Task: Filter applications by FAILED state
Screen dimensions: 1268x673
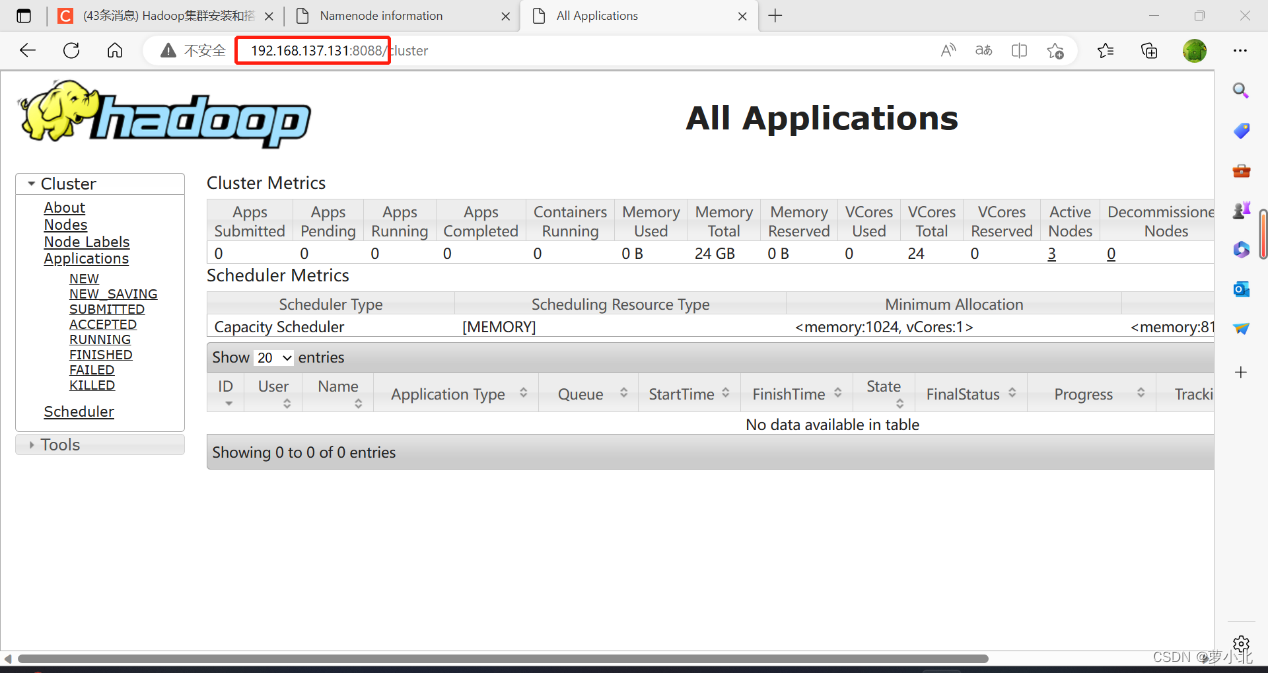Action: point(92,369)
